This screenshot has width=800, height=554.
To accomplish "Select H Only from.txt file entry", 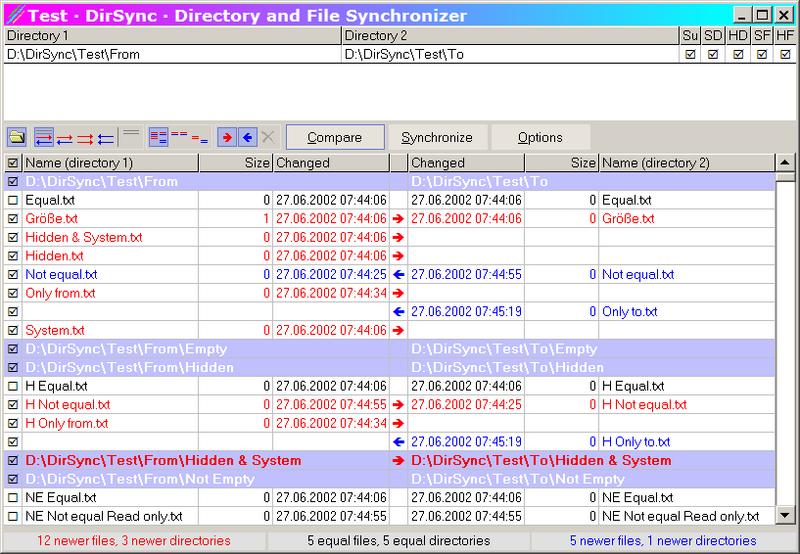I will pos(67,423).
